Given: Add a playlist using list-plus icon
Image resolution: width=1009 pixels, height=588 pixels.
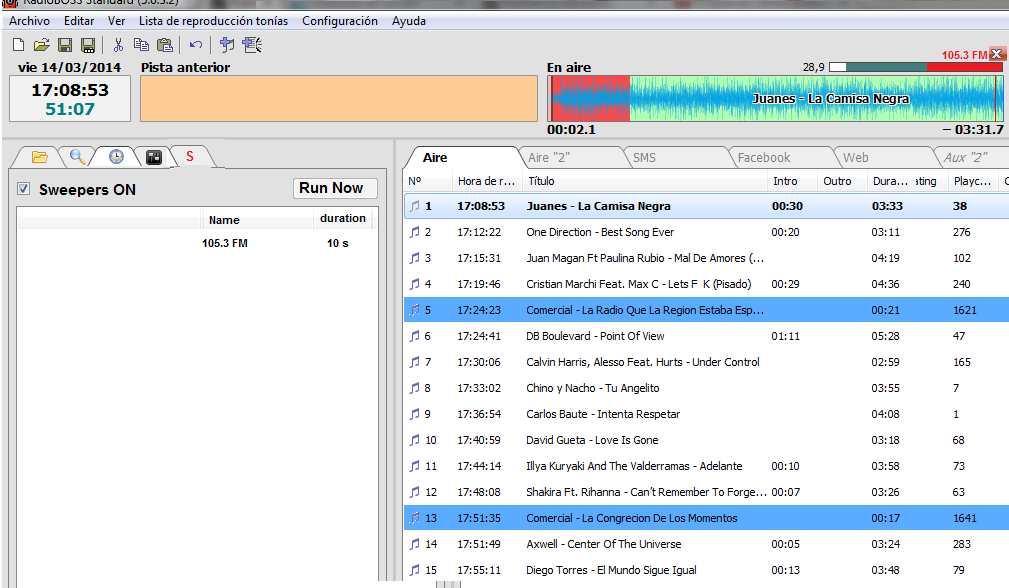Looking at the screenshot, I should pos(252,44).
